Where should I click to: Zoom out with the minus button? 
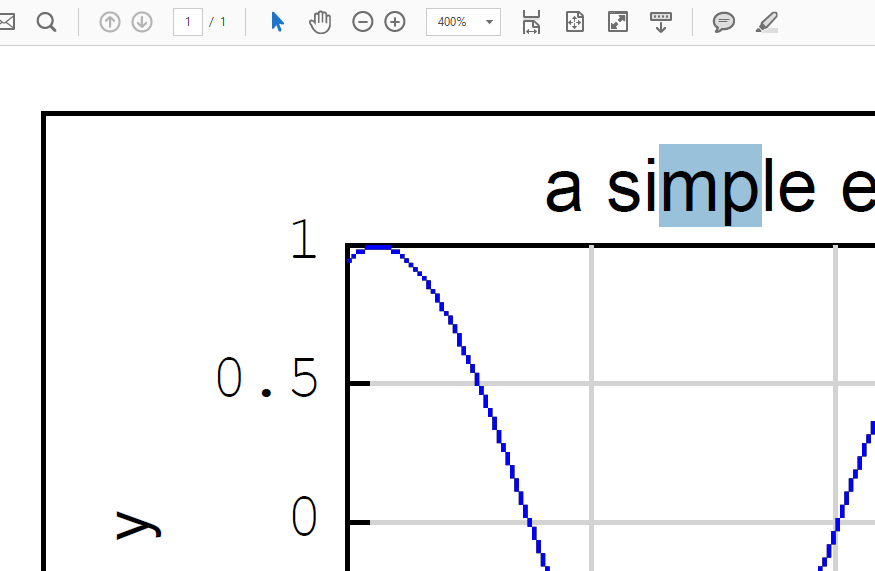click(x=363, y=22)
